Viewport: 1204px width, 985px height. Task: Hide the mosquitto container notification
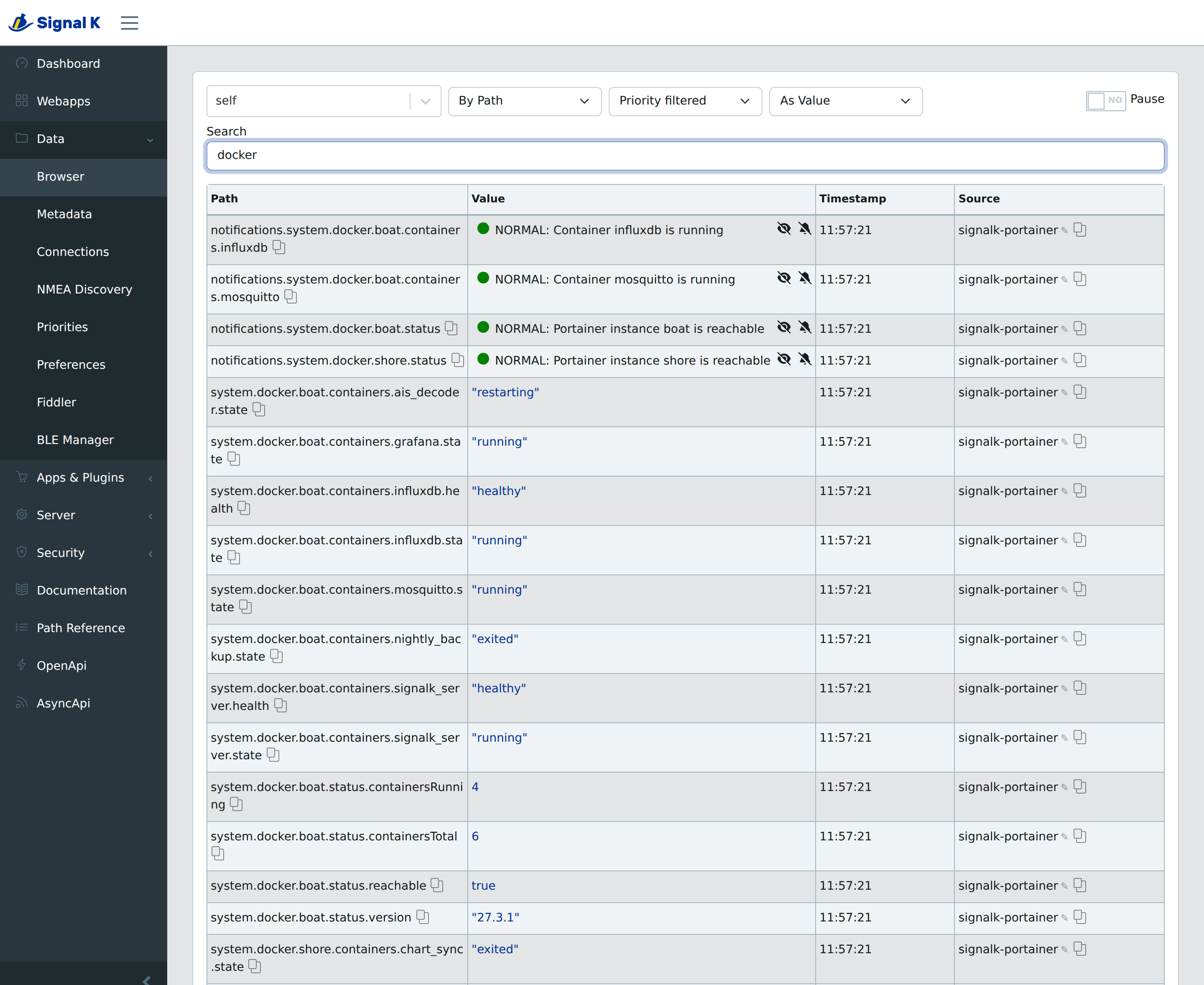(784, 278)
